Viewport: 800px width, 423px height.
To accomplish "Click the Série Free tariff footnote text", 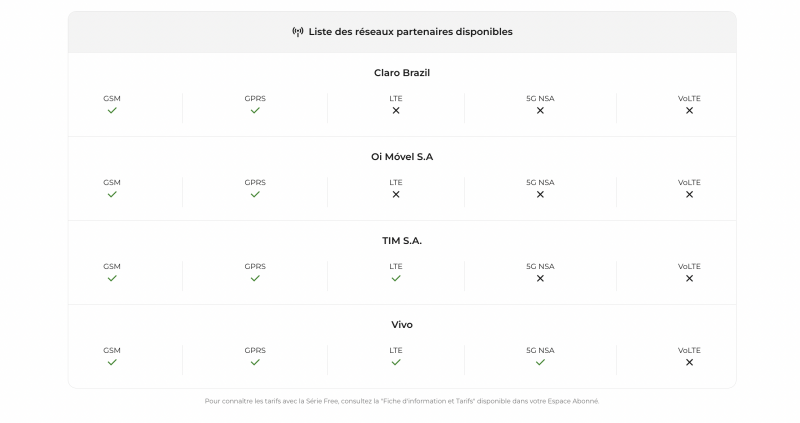I will coord(402,401).
